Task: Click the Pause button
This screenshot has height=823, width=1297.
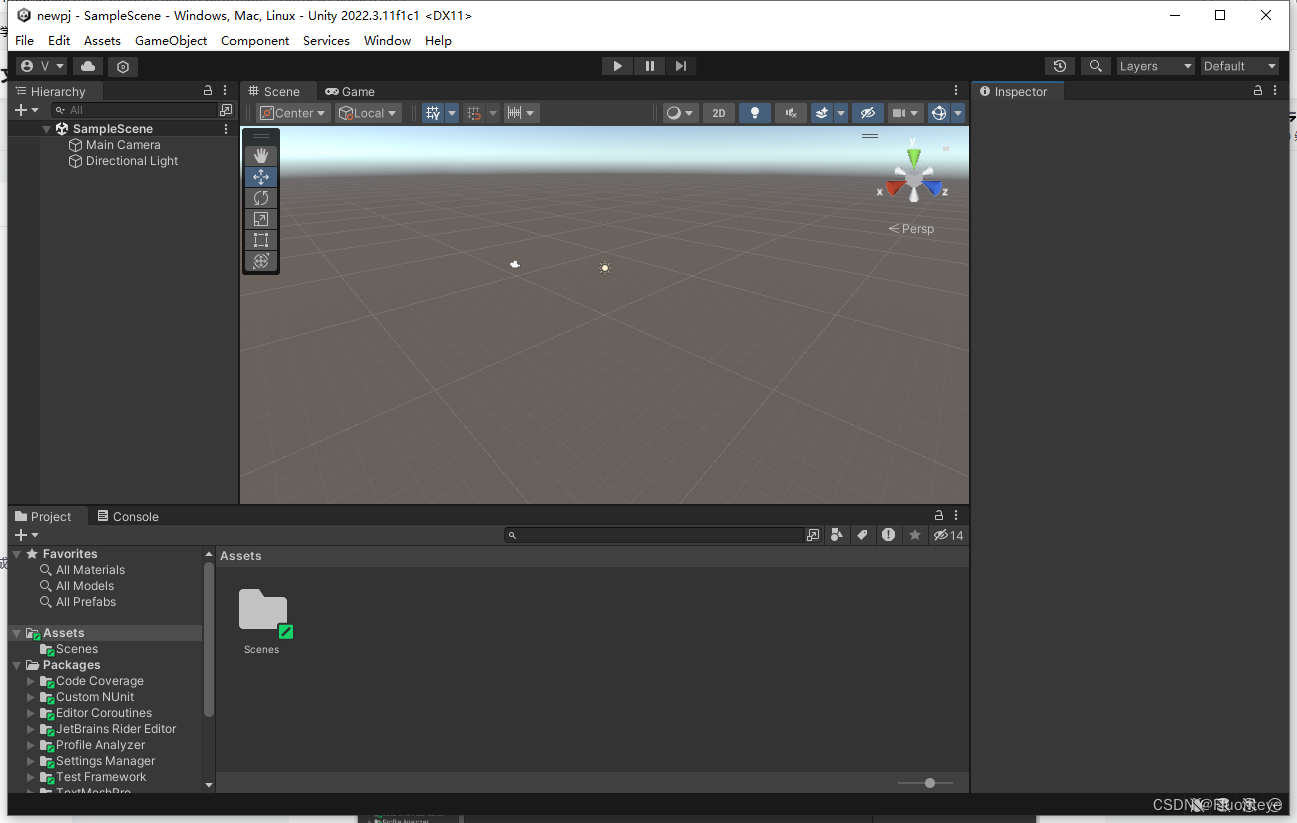Action: coord(649,66)
